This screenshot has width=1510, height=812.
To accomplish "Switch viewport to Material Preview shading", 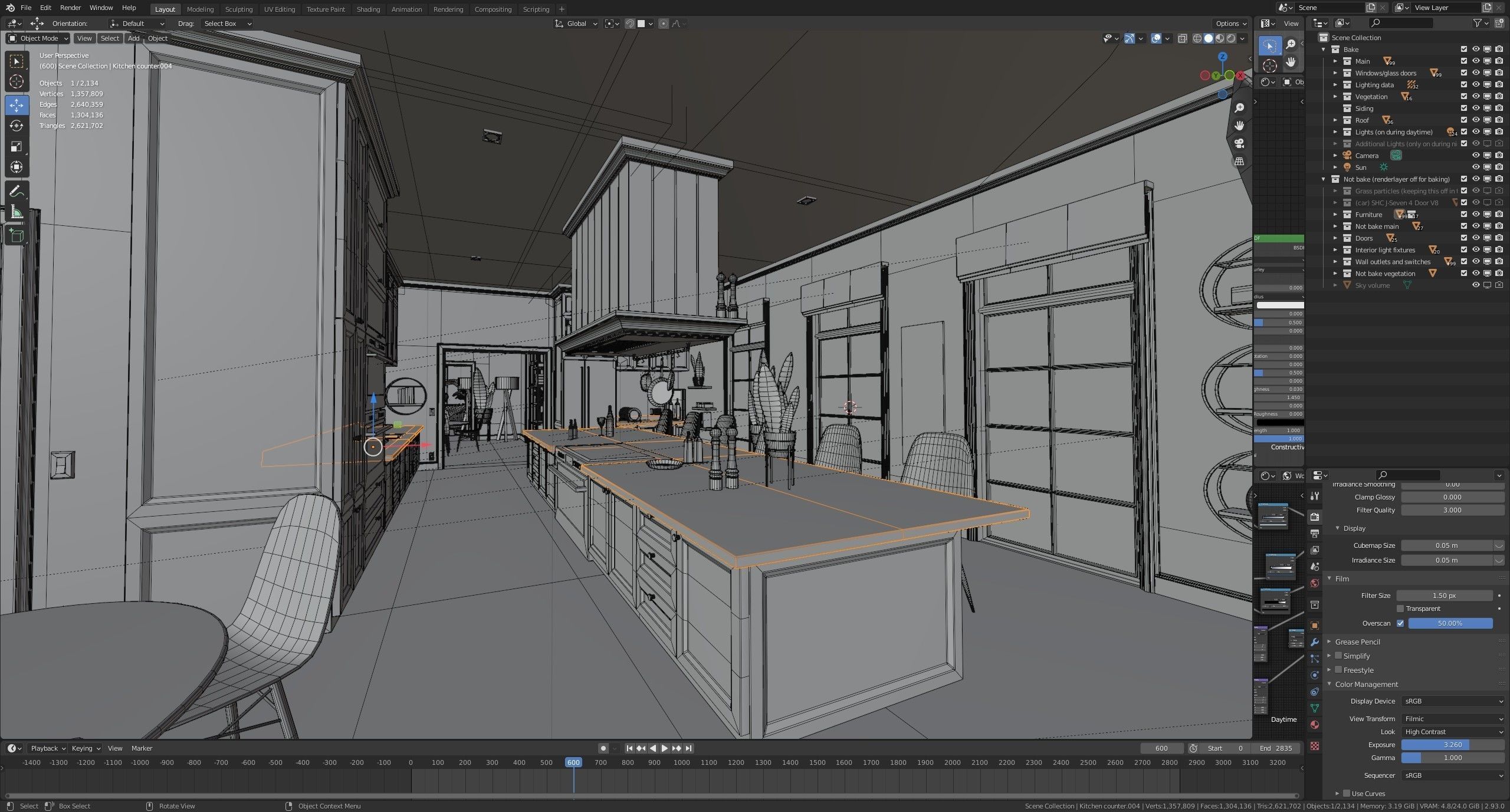I will (1220, 38).
